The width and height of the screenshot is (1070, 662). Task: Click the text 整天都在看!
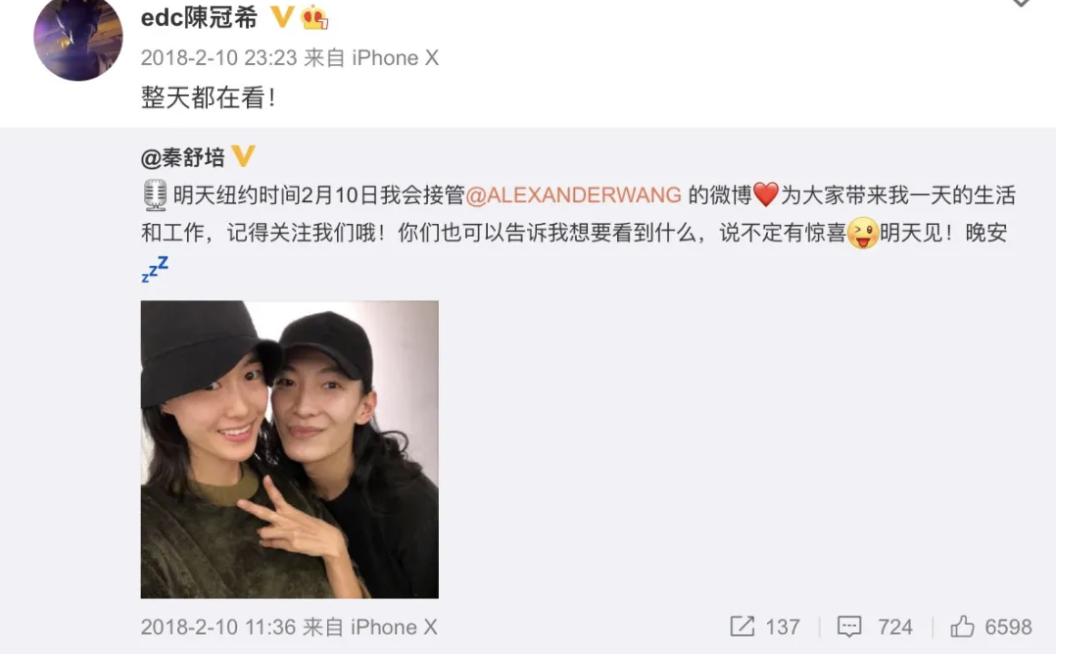click(x=208, y=98)
